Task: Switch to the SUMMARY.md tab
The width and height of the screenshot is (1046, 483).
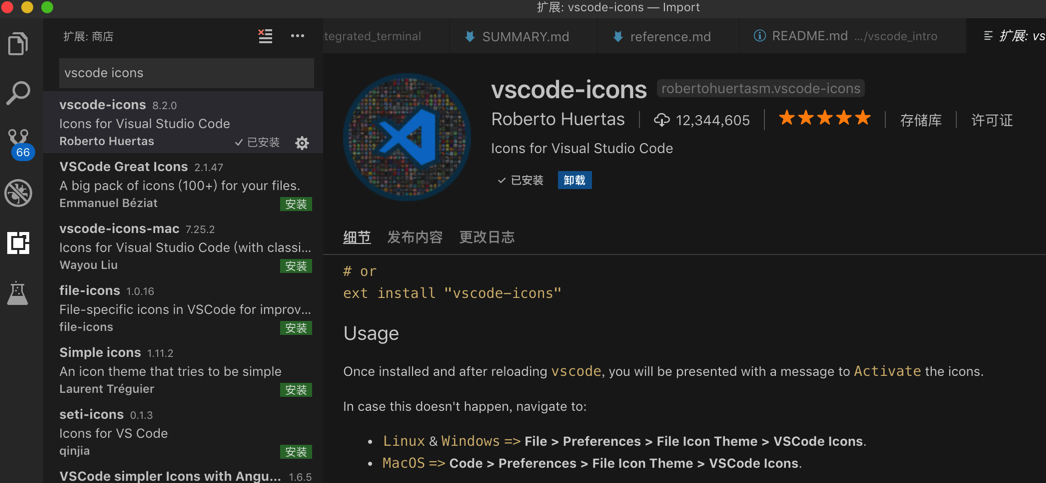Action: [522, 36]
